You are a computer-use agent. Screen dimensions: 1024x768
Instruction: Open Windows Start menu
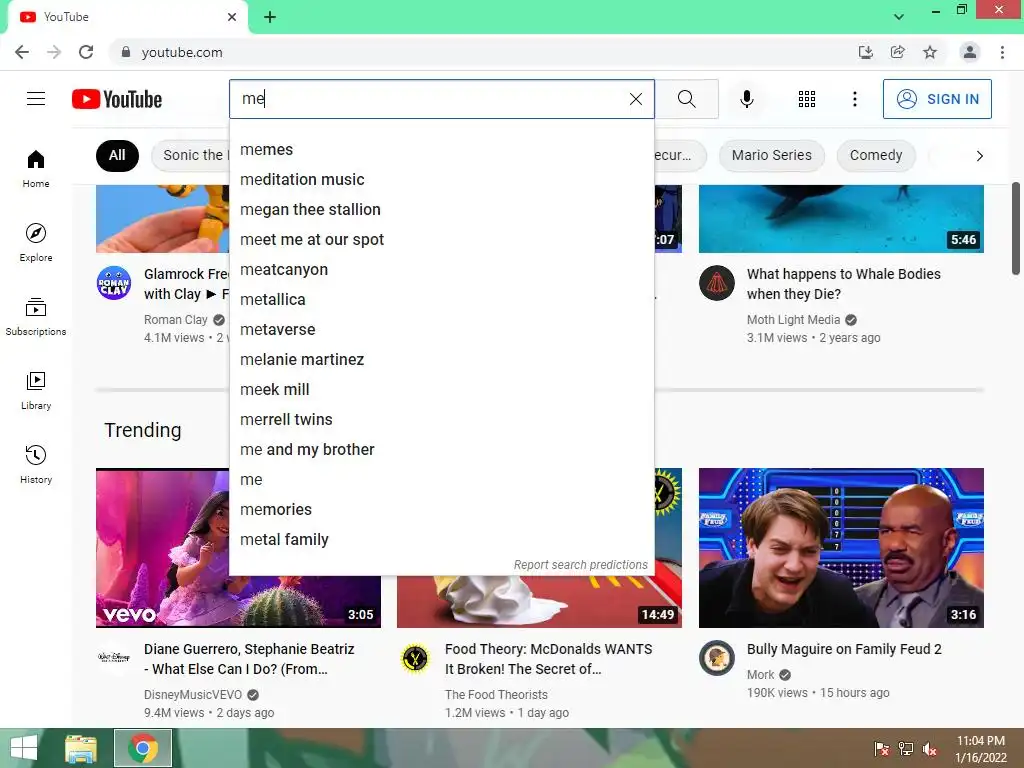[x=24, y=748]
